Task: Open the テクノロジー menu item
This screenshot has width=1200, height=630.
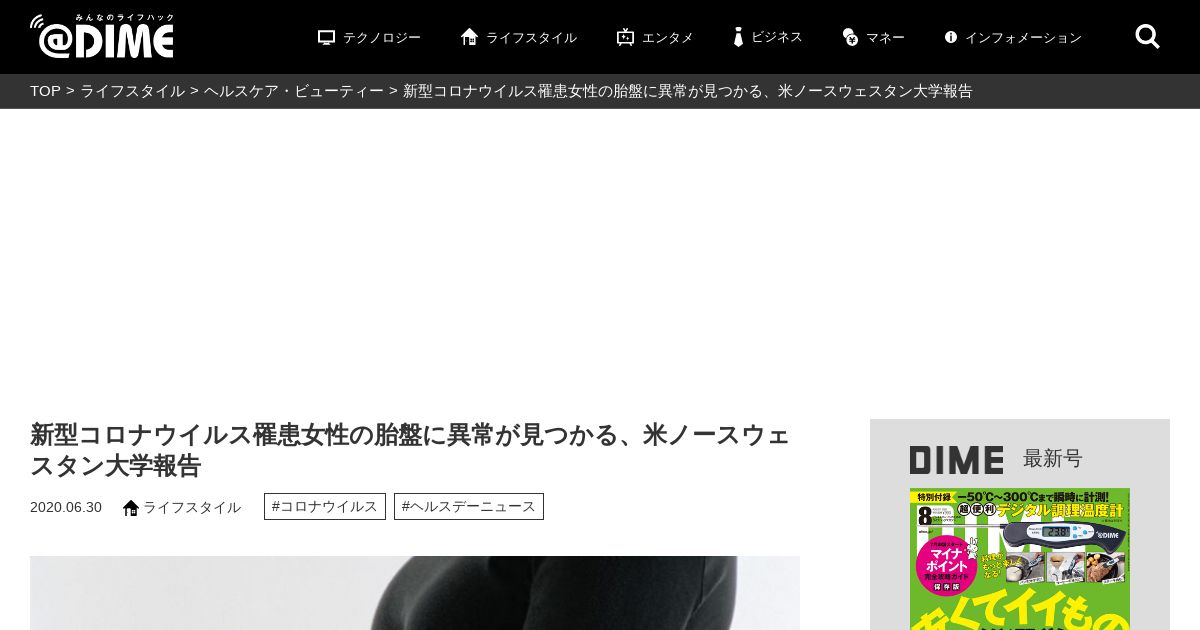Action: (382, 38)
